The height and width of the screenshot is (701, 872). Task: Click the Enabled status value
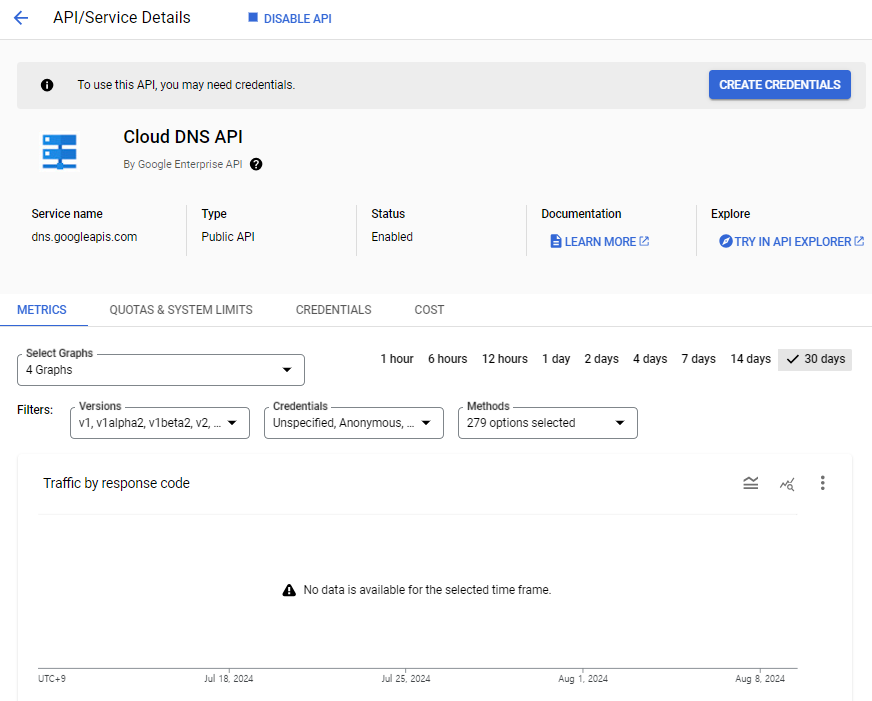point(392,237)
